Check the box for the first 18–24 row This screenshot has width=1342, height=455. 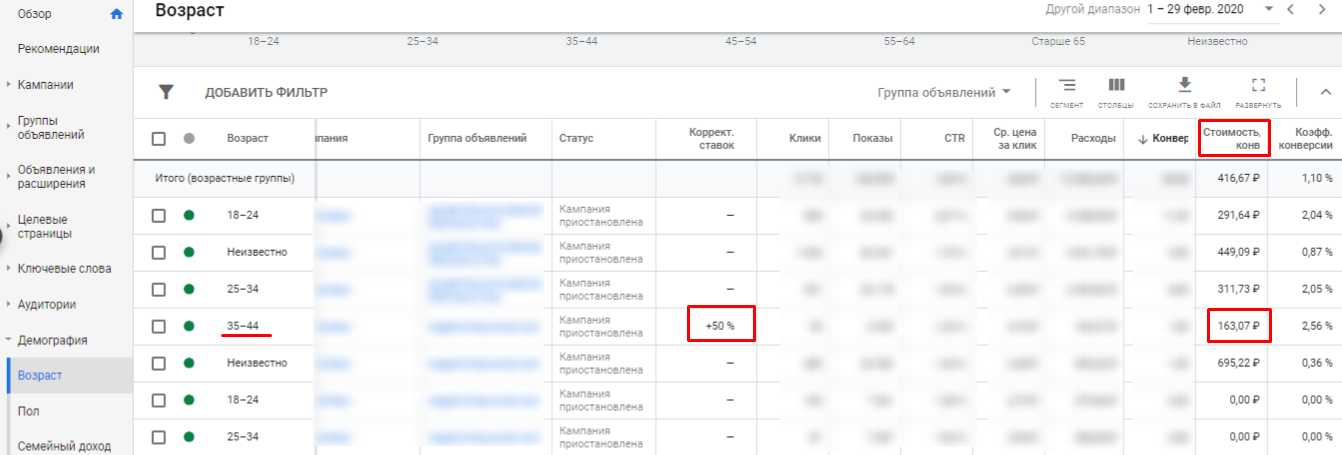[159, 215]
